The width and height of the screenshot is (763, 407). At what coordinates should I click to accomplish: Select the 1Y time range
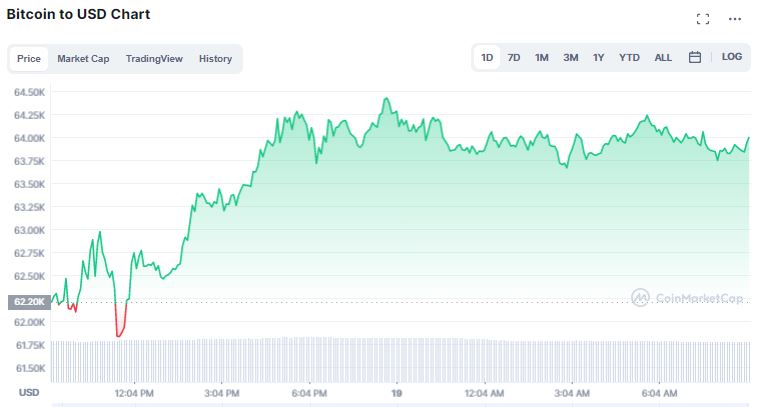pyautogui.click(x=599, y=57)
